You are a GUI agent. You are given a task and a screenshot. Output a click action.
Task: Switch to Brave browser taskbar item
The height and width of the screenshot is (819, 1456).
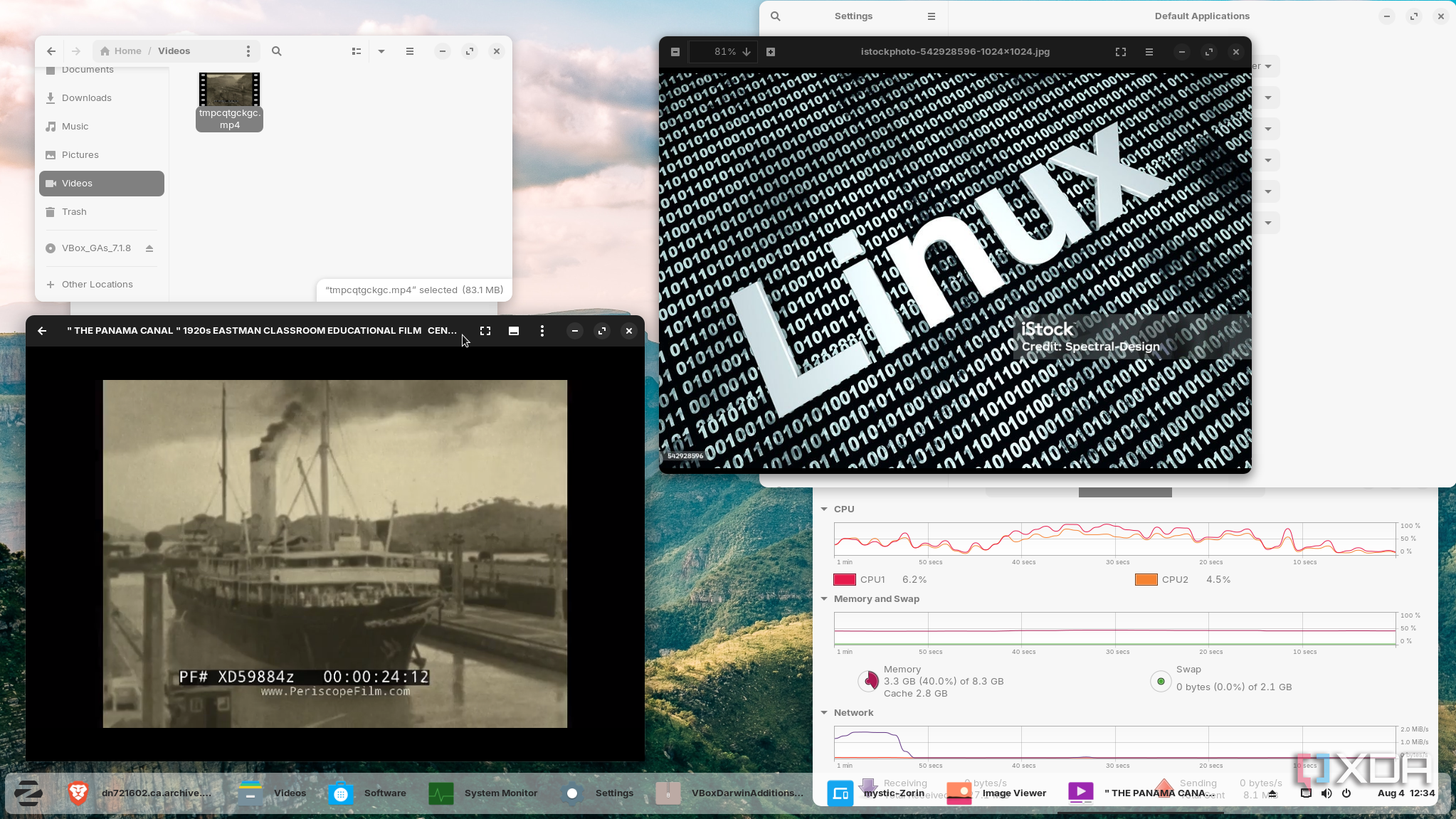pos(139,793)
